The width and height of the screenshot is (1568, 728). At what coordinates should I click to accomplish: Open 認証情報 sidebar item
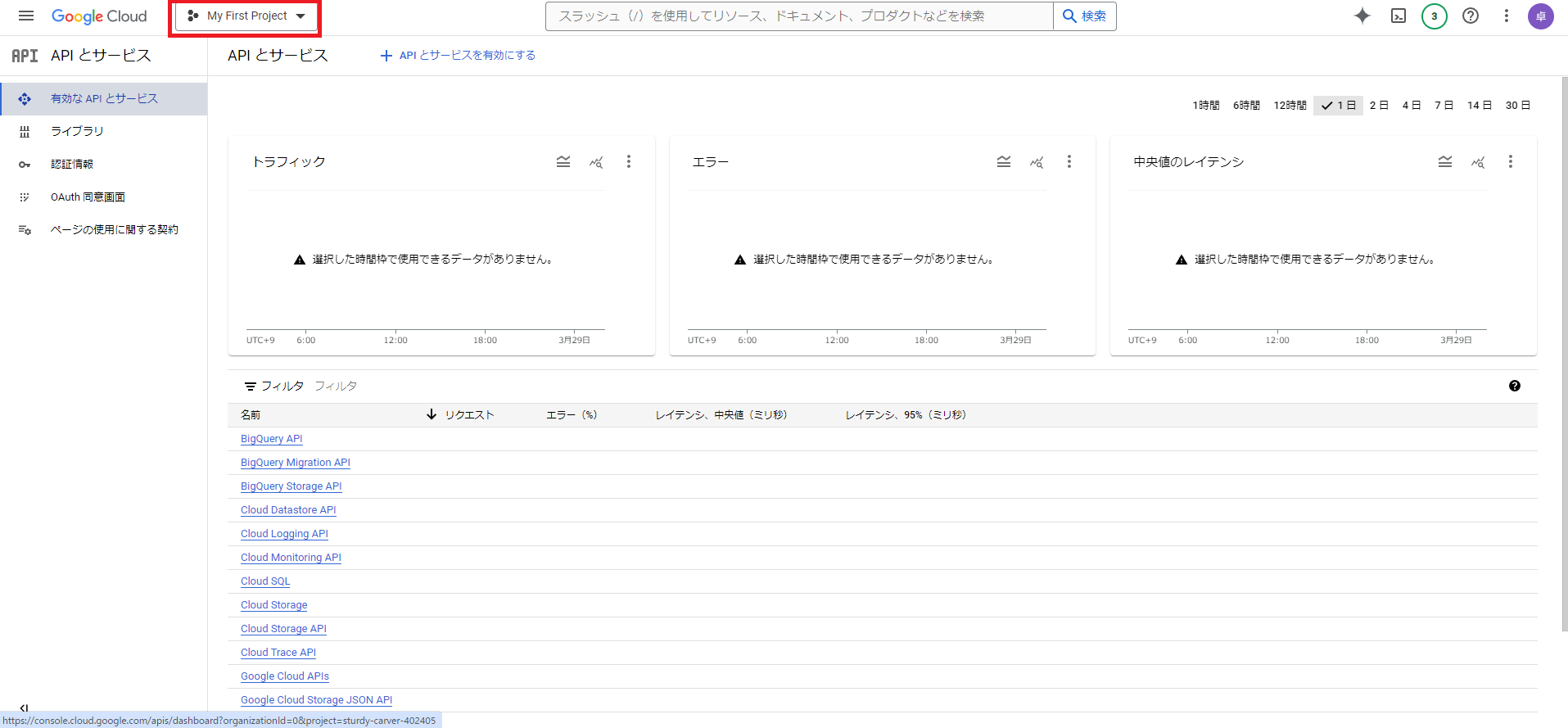(x=72, y=164)
